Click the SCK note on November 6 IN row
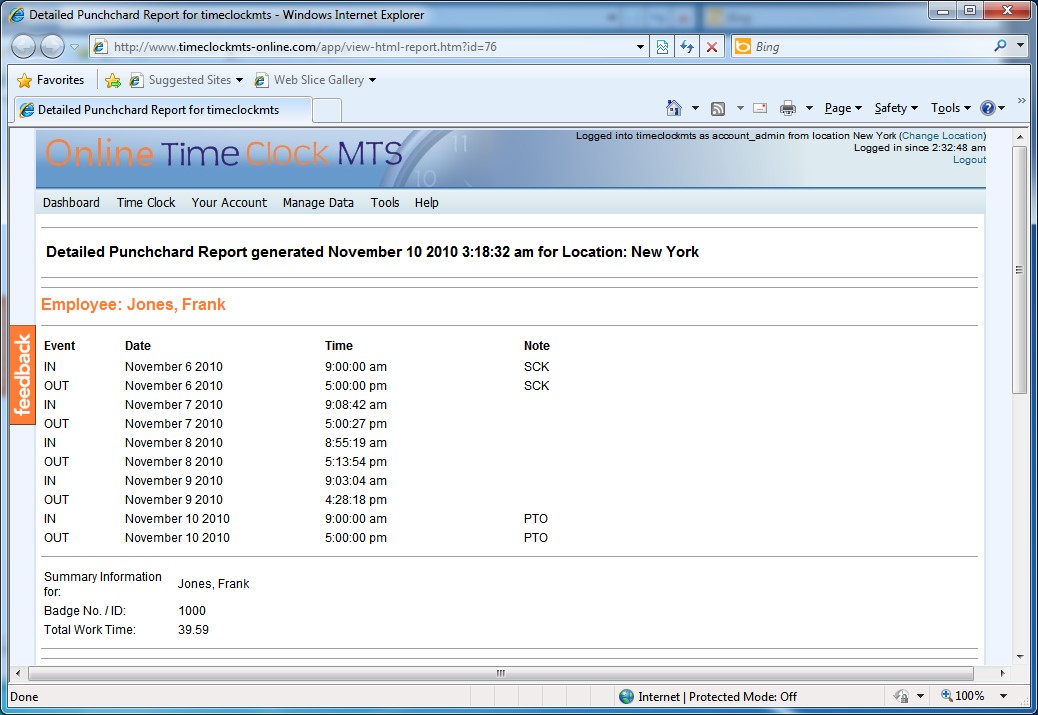This screenshot has width=1038, height=715. [536, 367]
